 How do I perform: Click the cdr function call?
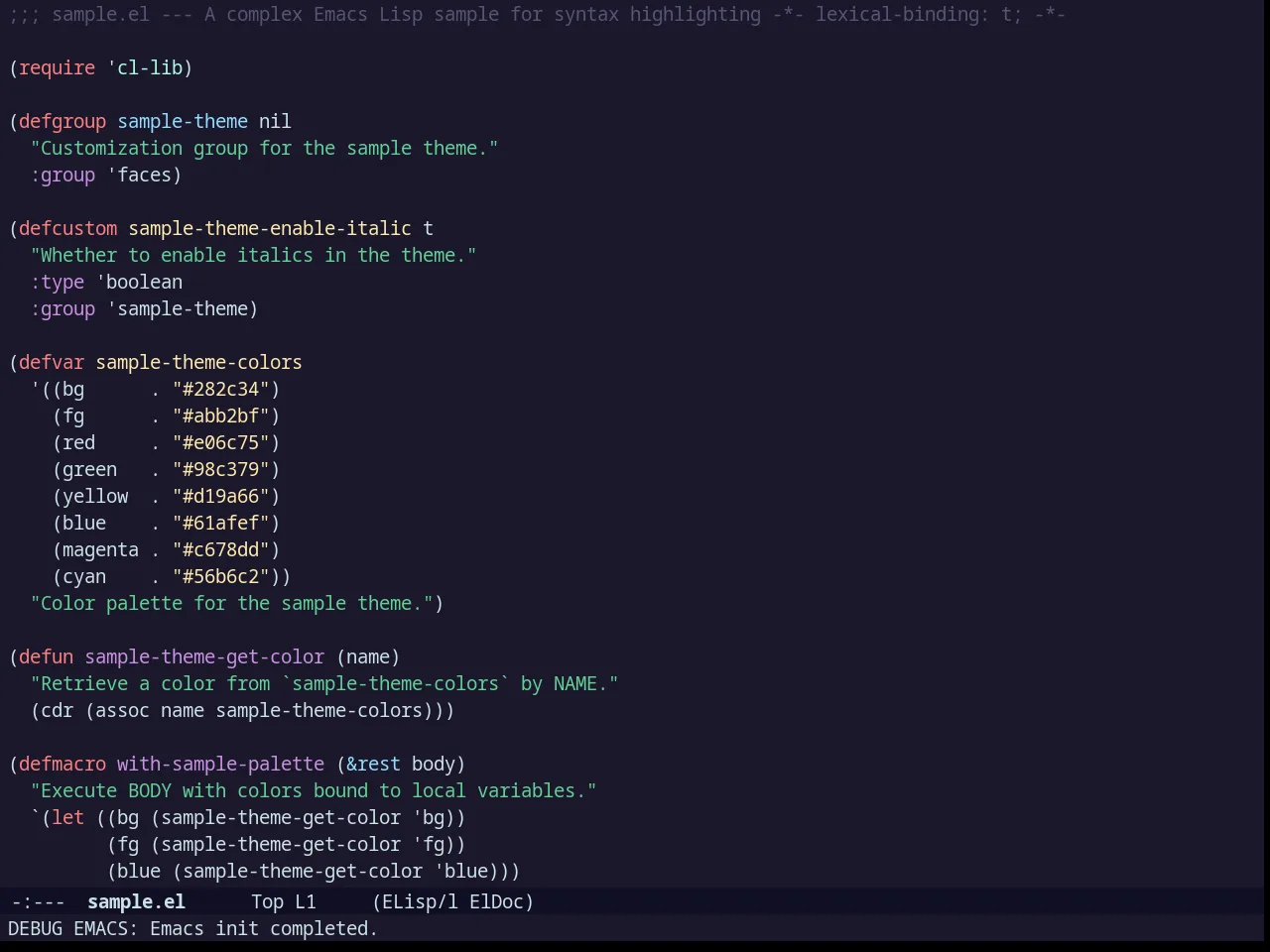[58, 710]
